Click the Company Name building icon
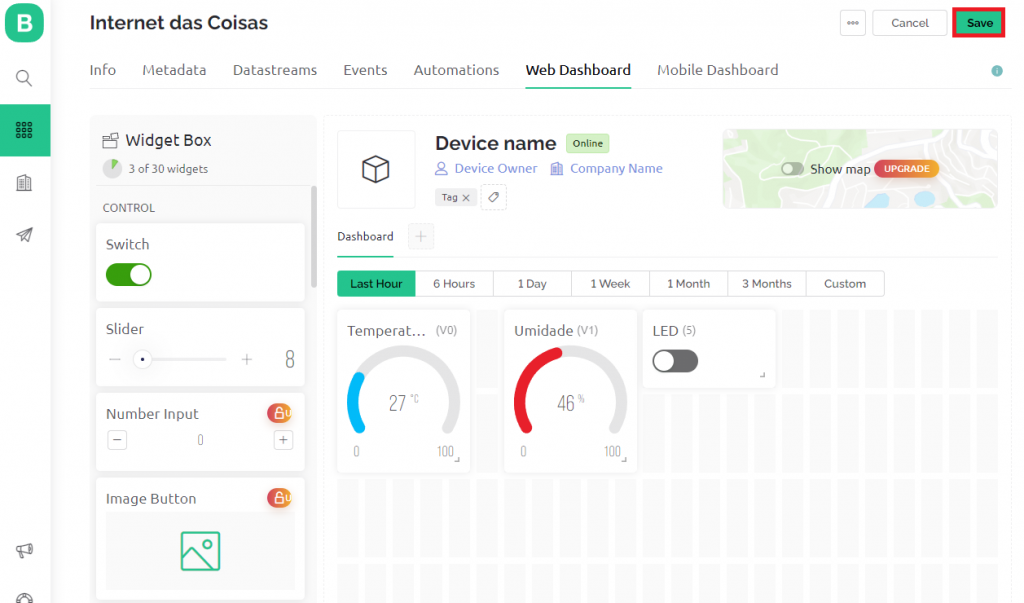Image resolution: width=1024 pixels, height=603 pixels. pyautogui.click(x=556, y=169)
